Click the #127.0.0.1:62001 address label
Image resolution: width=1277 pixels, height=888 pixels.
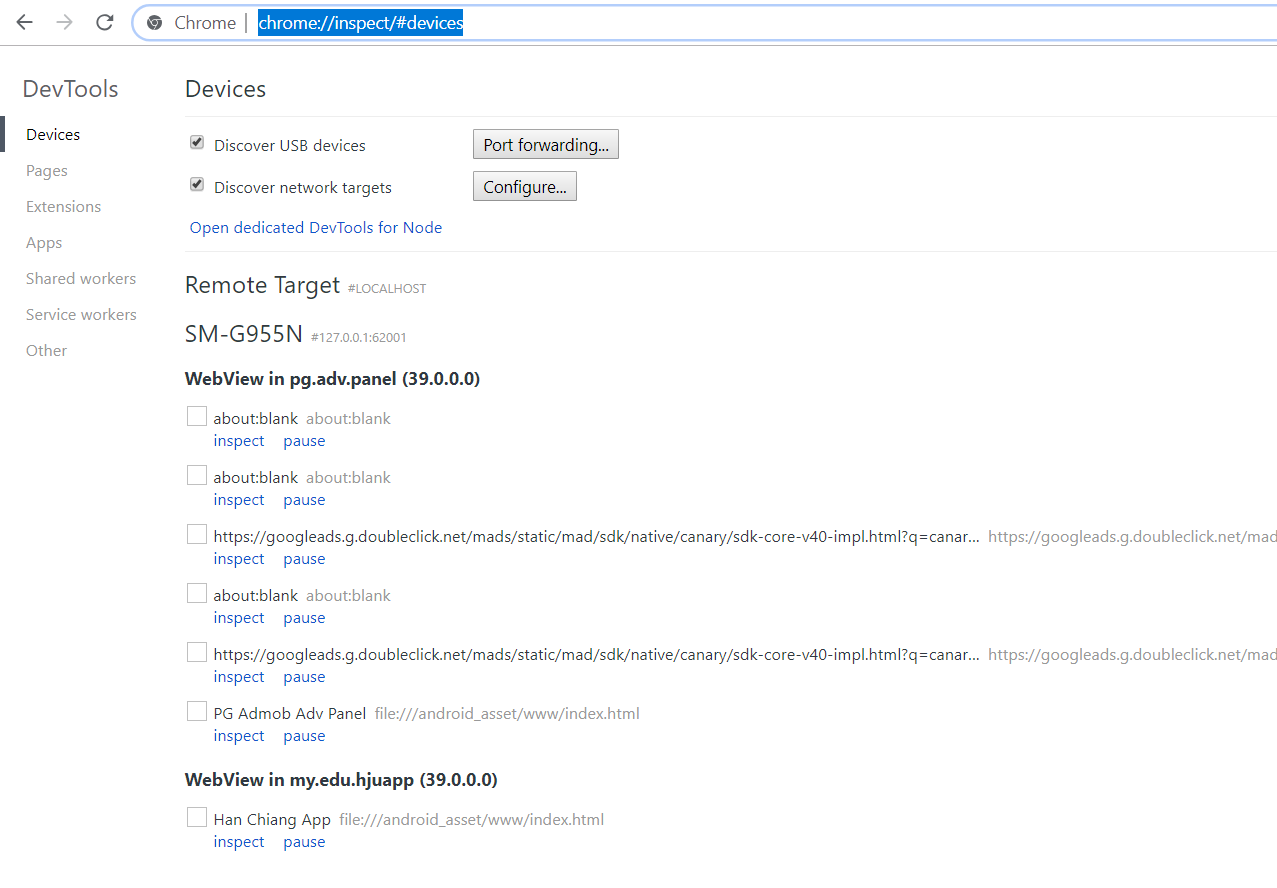(359, 338)
